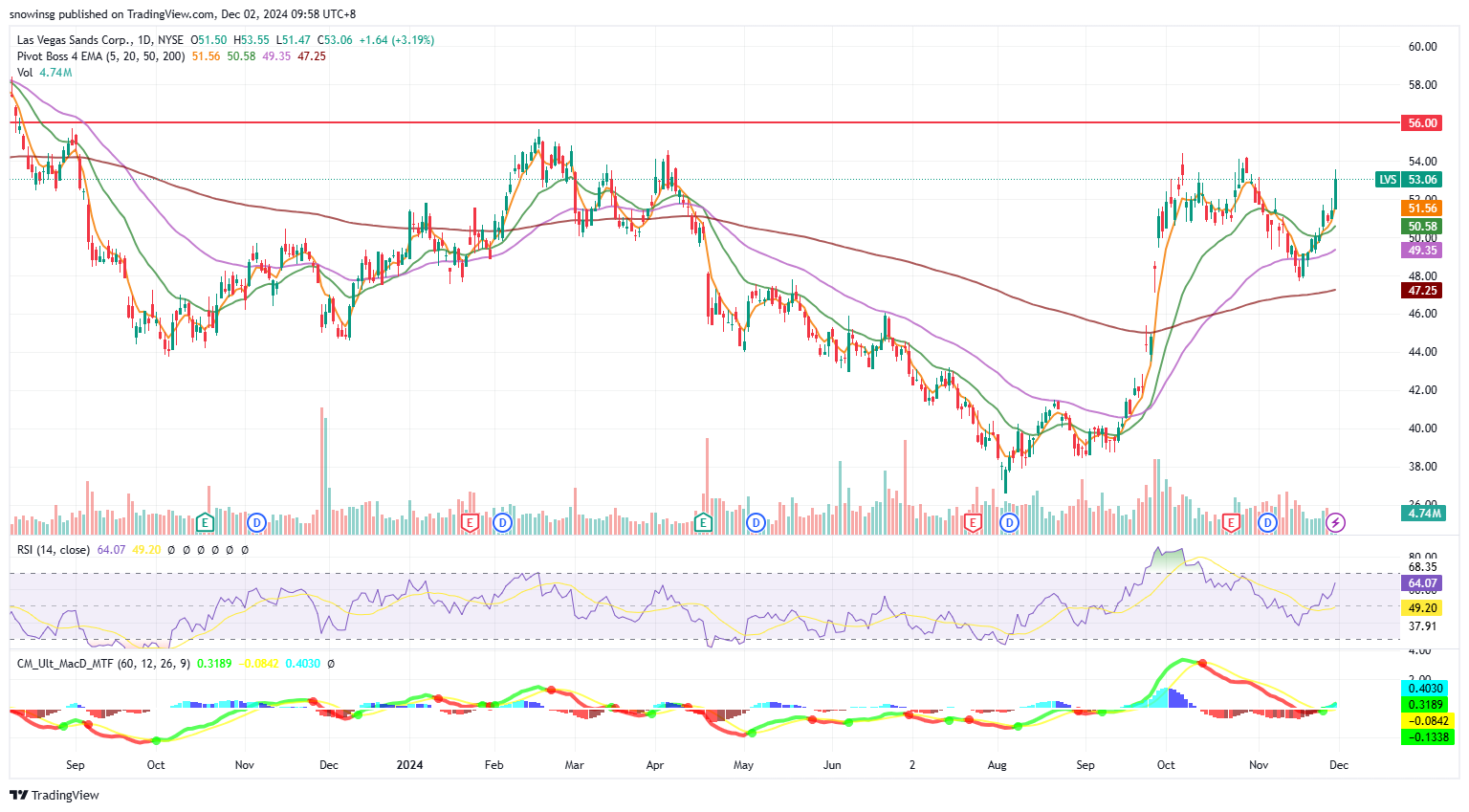Viewport: 1469px width, 812px height.
Task: Select the dividend D marker in February 2024
Action: (503, 522)
